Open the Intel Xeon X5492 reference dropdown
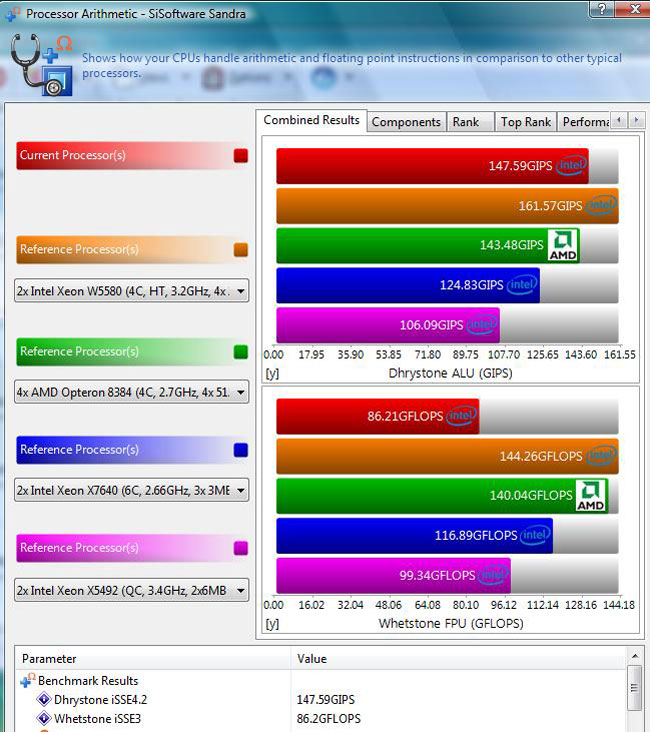This screenshot has width=650, height=732. click(132, 591)
